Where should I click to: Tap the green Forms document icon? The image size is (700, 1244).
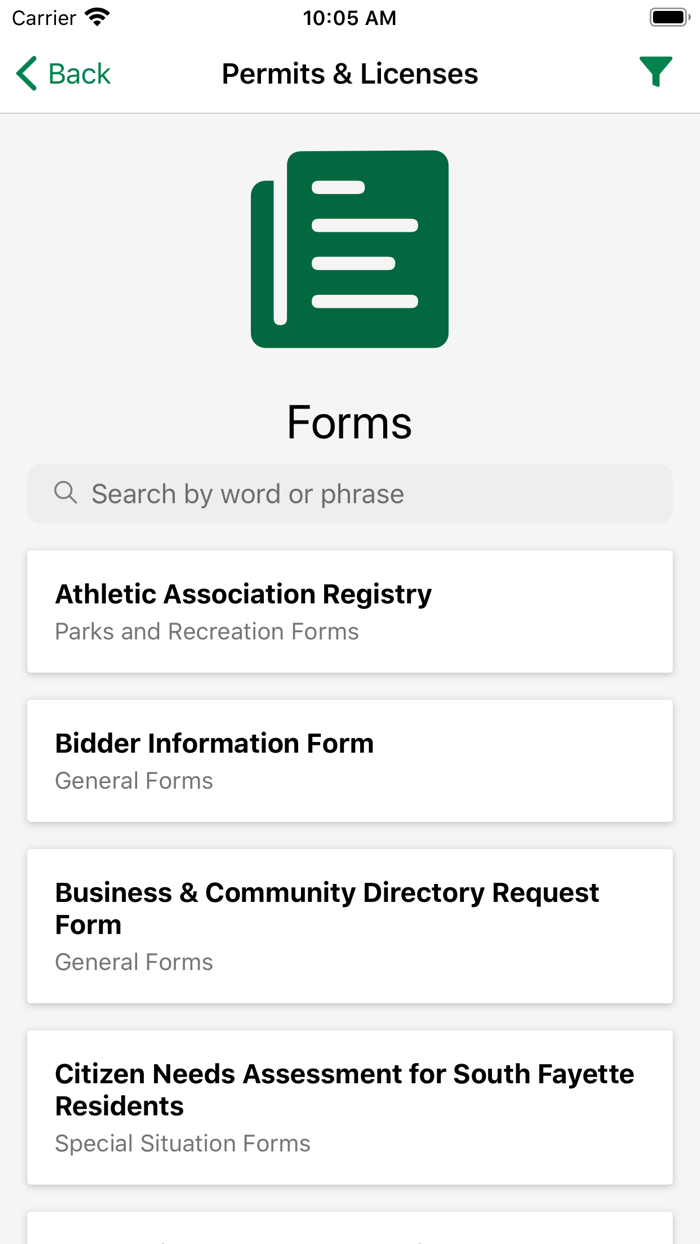(350, 249)
